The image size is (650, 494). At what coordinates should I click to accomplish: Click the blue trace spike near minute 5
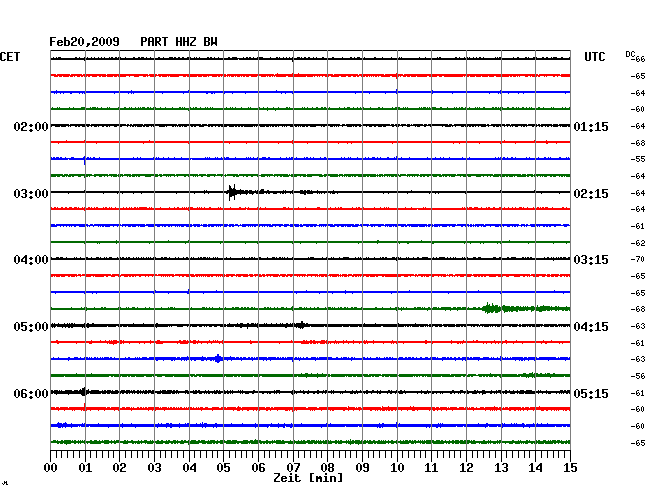tap(218, 358)
